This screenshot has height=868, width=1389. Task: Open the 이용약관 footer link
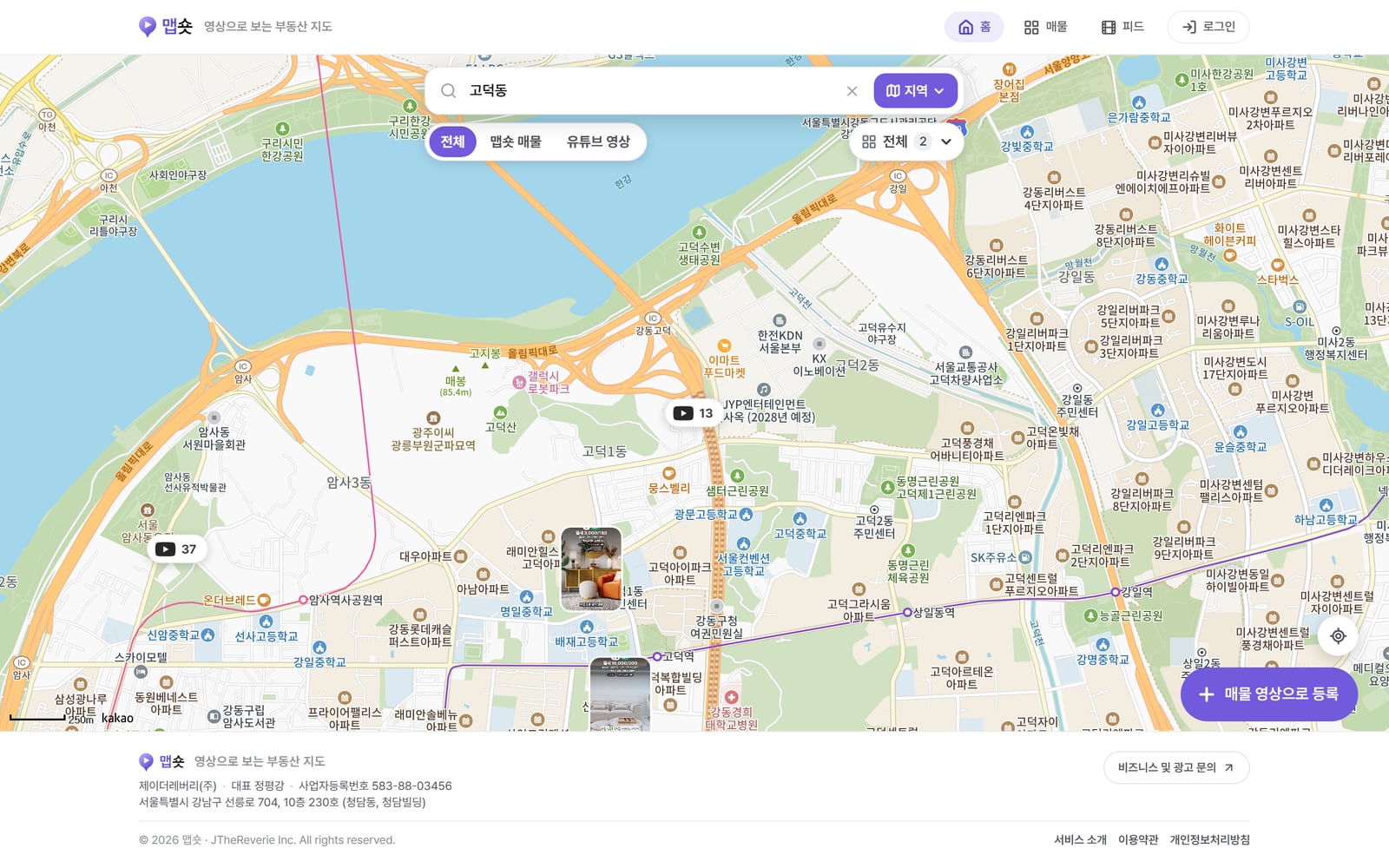pos(1138,839)
